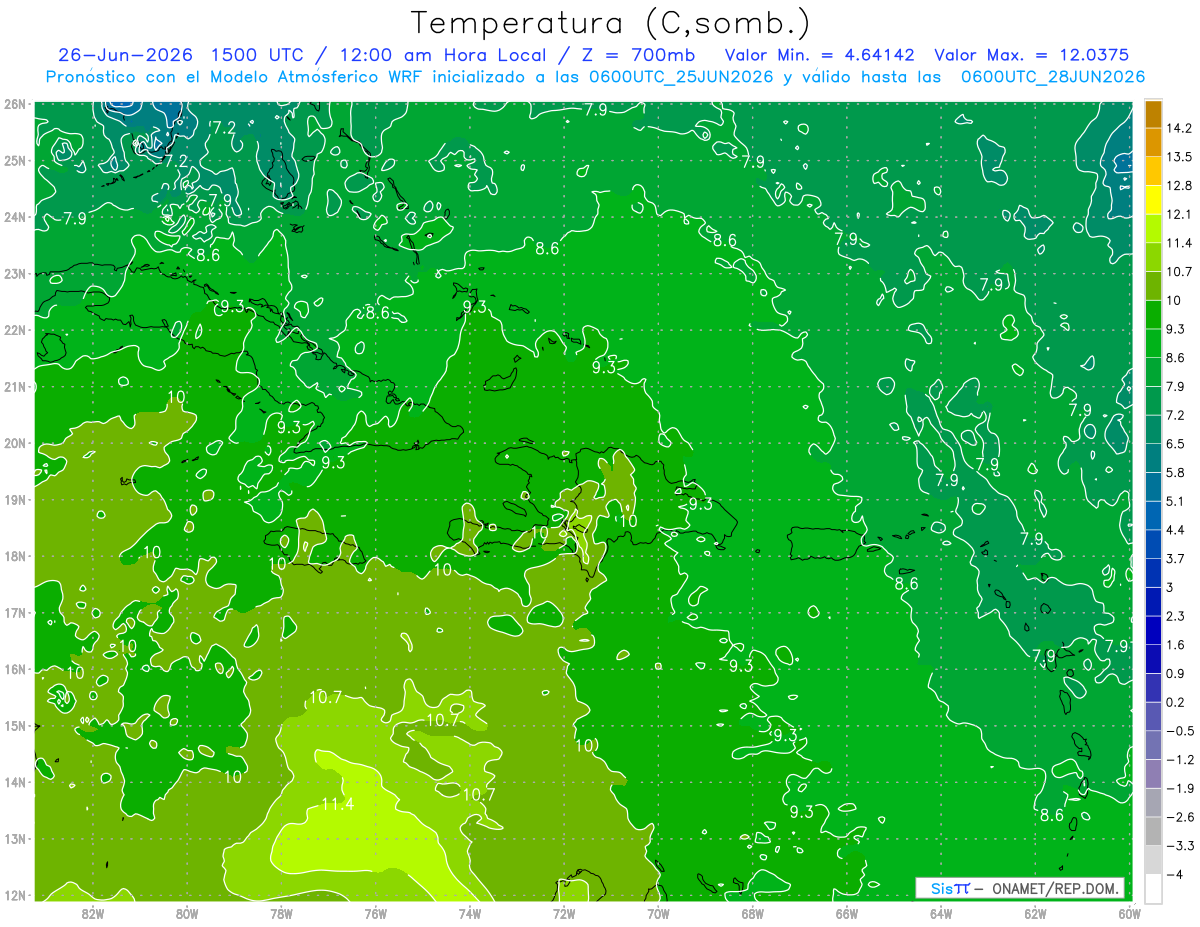
Task: Click the "12.8" colorbar label
Action: [x=1179, y=185]
